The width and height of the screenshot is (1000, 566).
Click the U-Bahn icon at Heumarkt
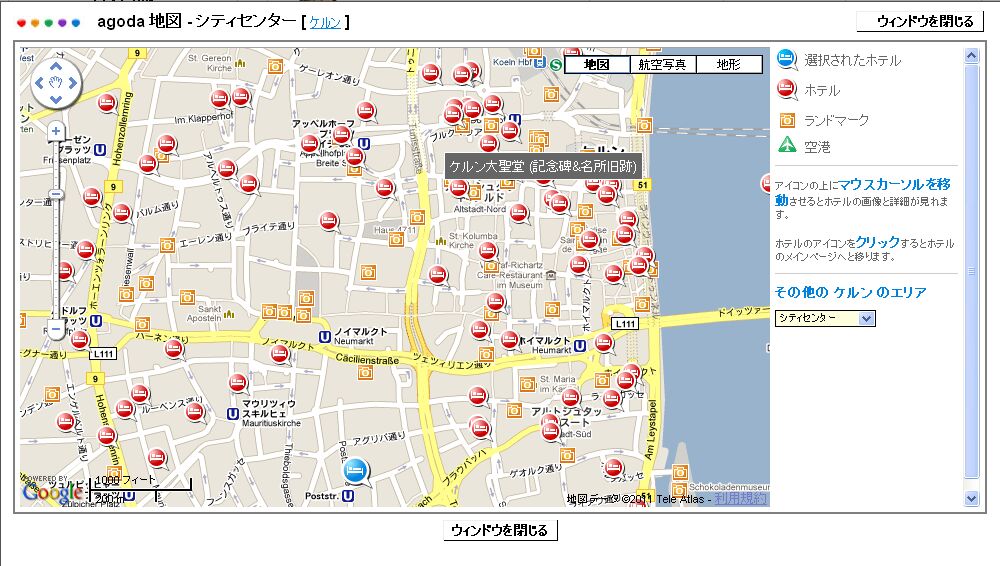pyautogui.click(x=580, y=346)
